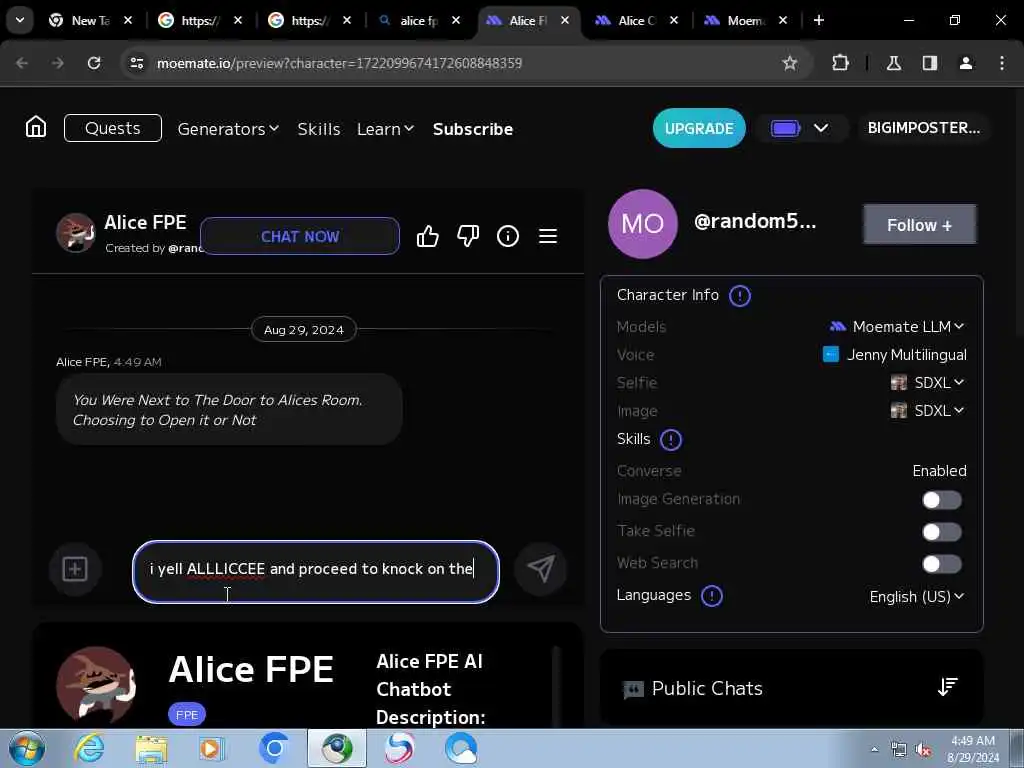The height and width of the screenshot is (768, 1024).
Task: Show Skills info tooltip icon
Action: click(671, 440)
